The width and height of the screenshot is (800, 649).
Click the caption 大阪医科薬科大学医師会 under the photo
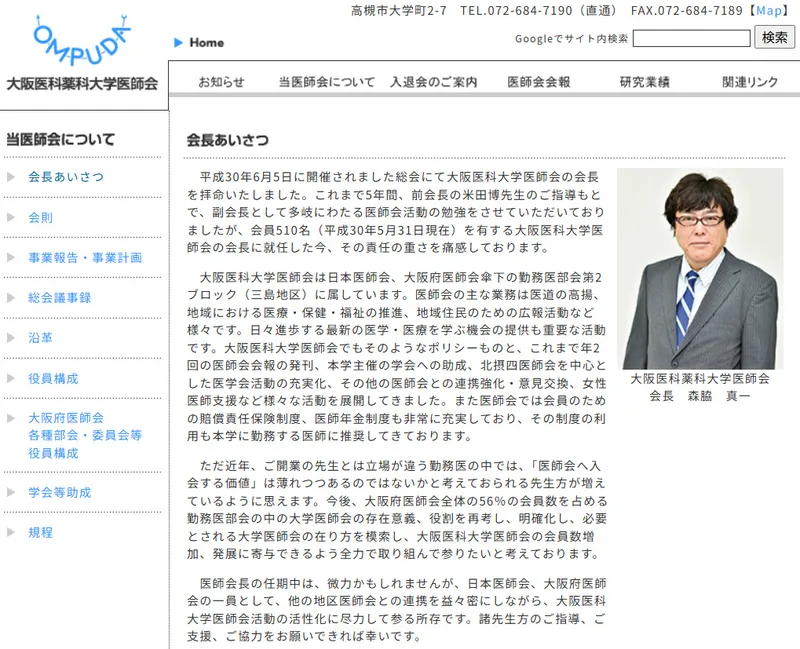tap(700, 379)
